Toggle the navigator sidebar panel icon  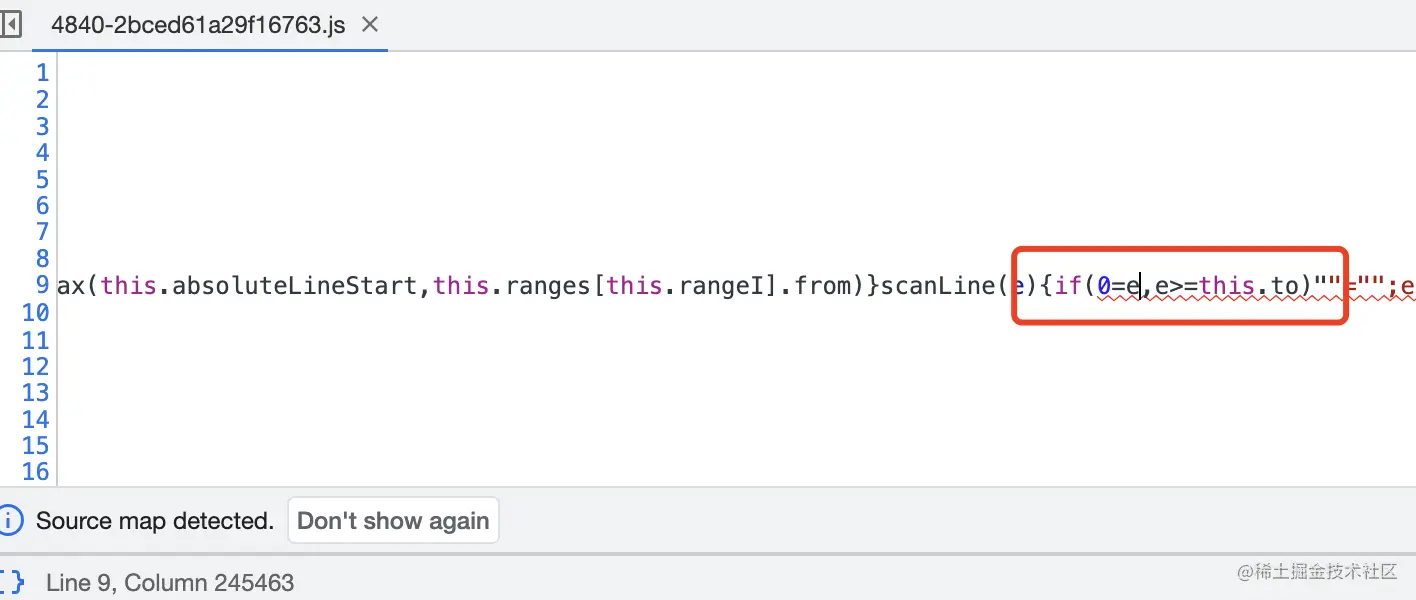tap(10, 25)
